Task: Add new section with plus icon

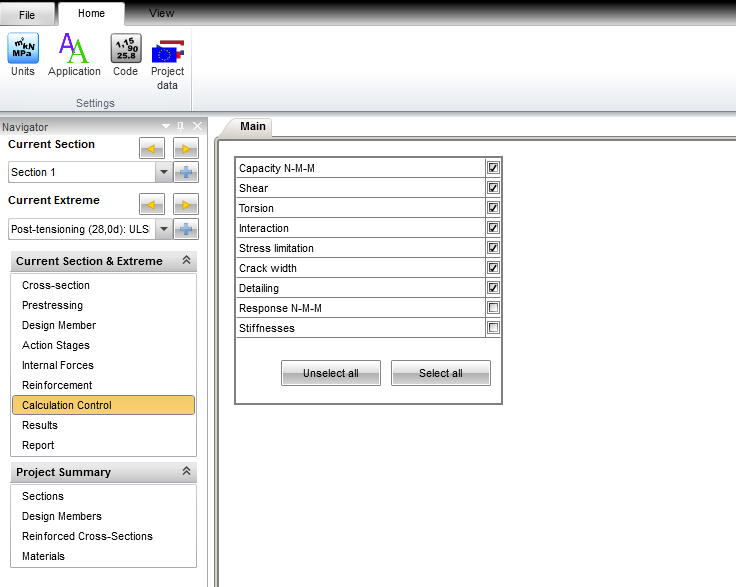Action: 185,172
